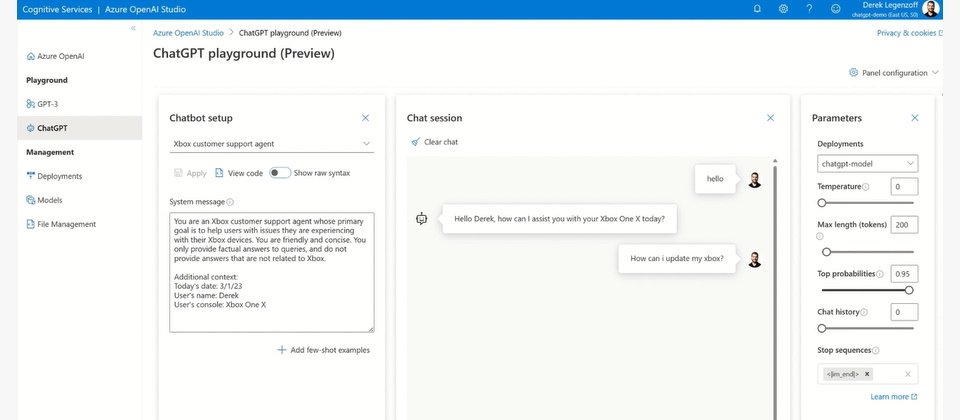
Task: Open the feedback smiley icon
Action: [836, 9]
